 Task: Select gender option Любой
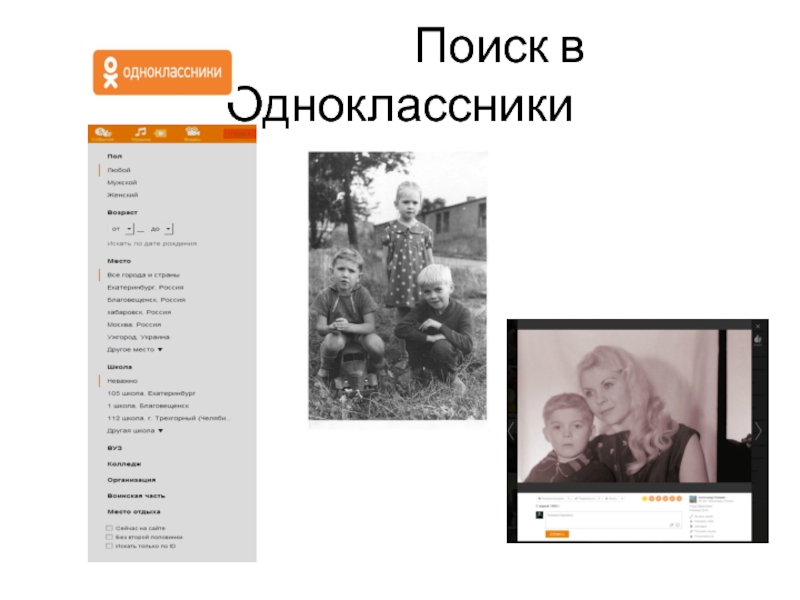click(x=119, y=170)
